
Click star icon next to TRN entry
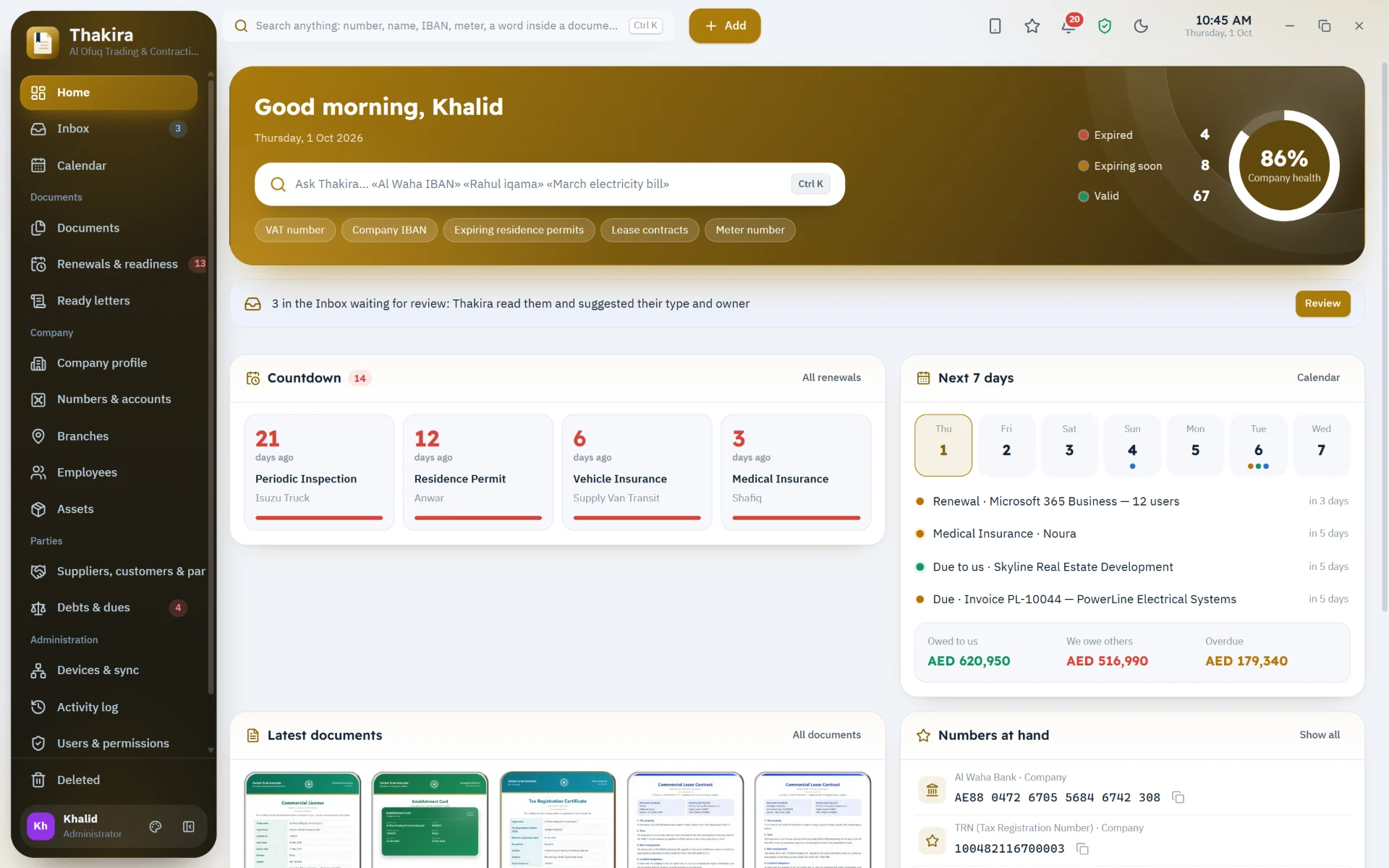click(932, 841)
